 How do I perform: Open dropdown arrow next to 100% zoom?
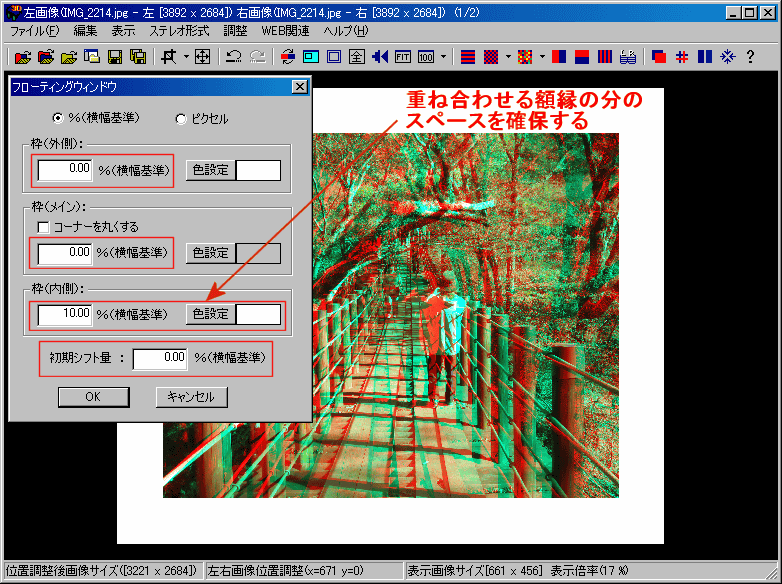pos(442,57)
